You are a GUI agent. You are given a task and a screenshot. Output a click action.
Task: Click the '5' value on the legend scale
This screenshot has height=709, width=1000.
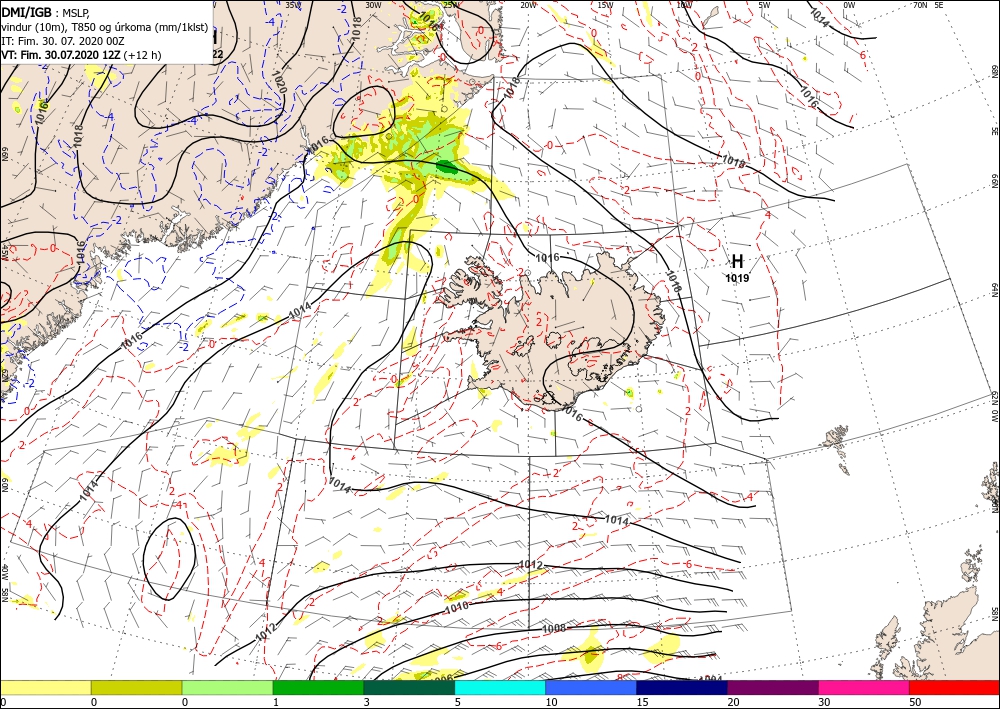pyautogui.click(x=458, y=702)
